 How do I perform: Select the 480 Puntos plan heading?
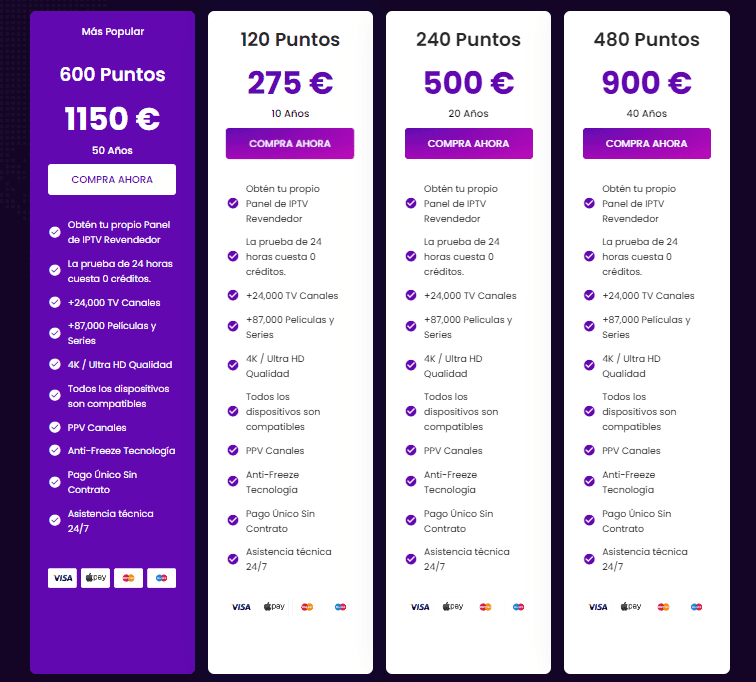[646, 40]
